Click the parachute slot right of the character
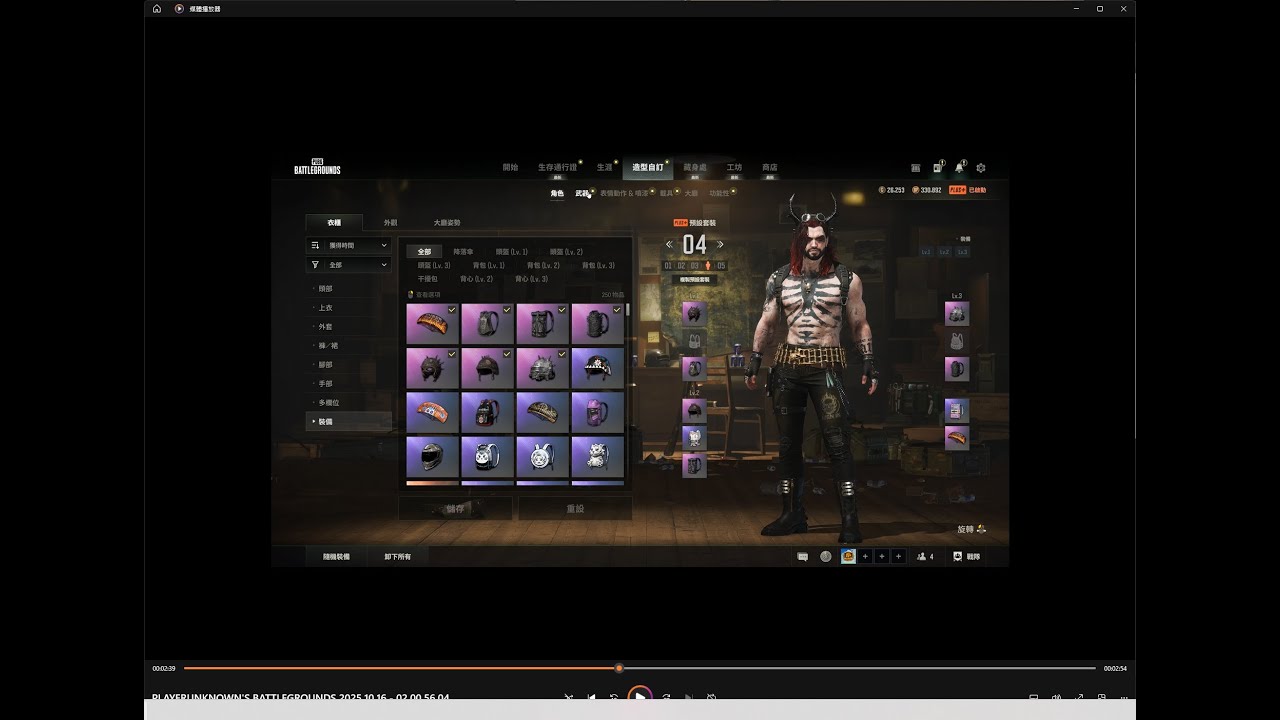This screenshot has width=1280, height=720. tap(957, 438)
